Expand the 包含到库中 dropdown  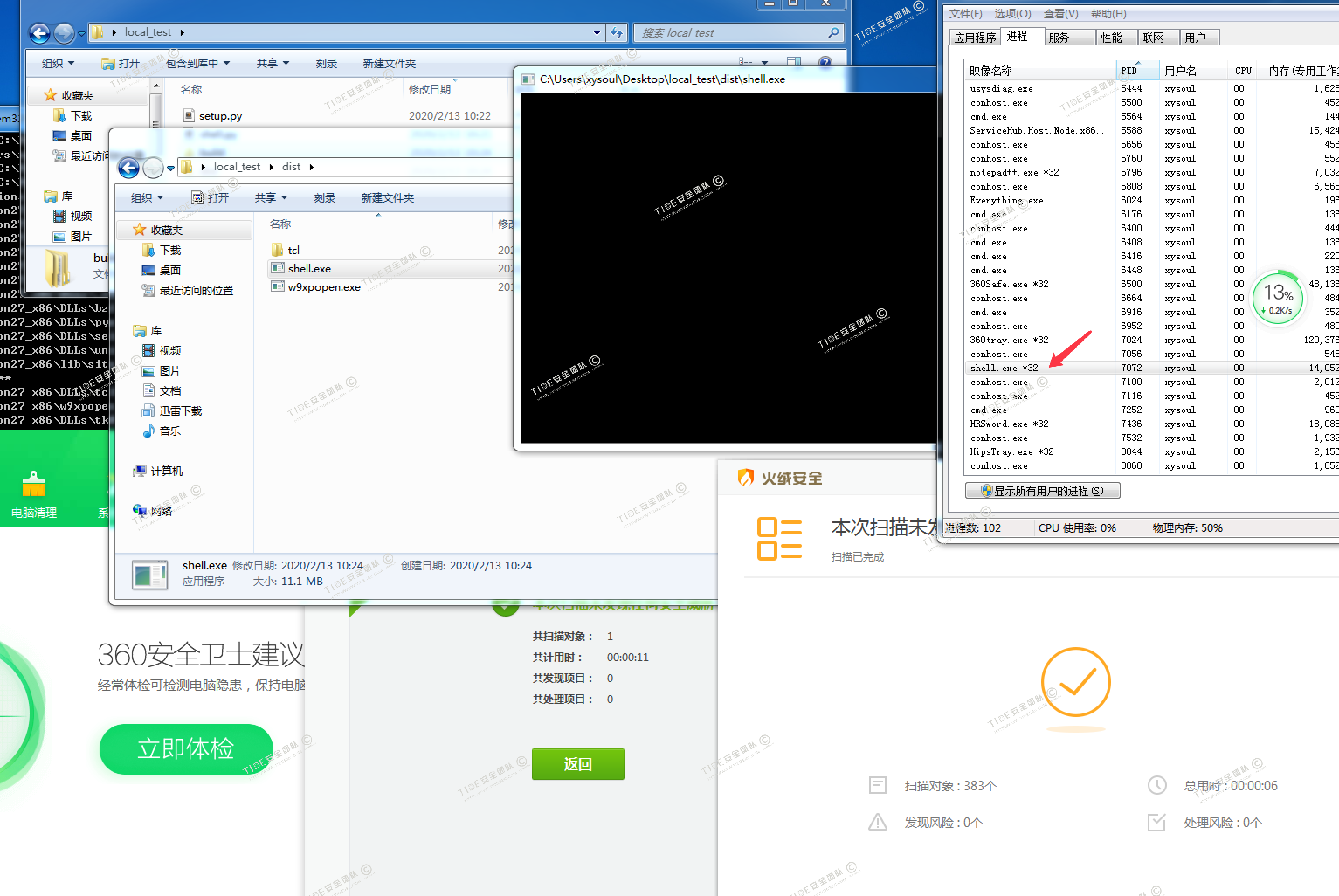click(198, 63)
